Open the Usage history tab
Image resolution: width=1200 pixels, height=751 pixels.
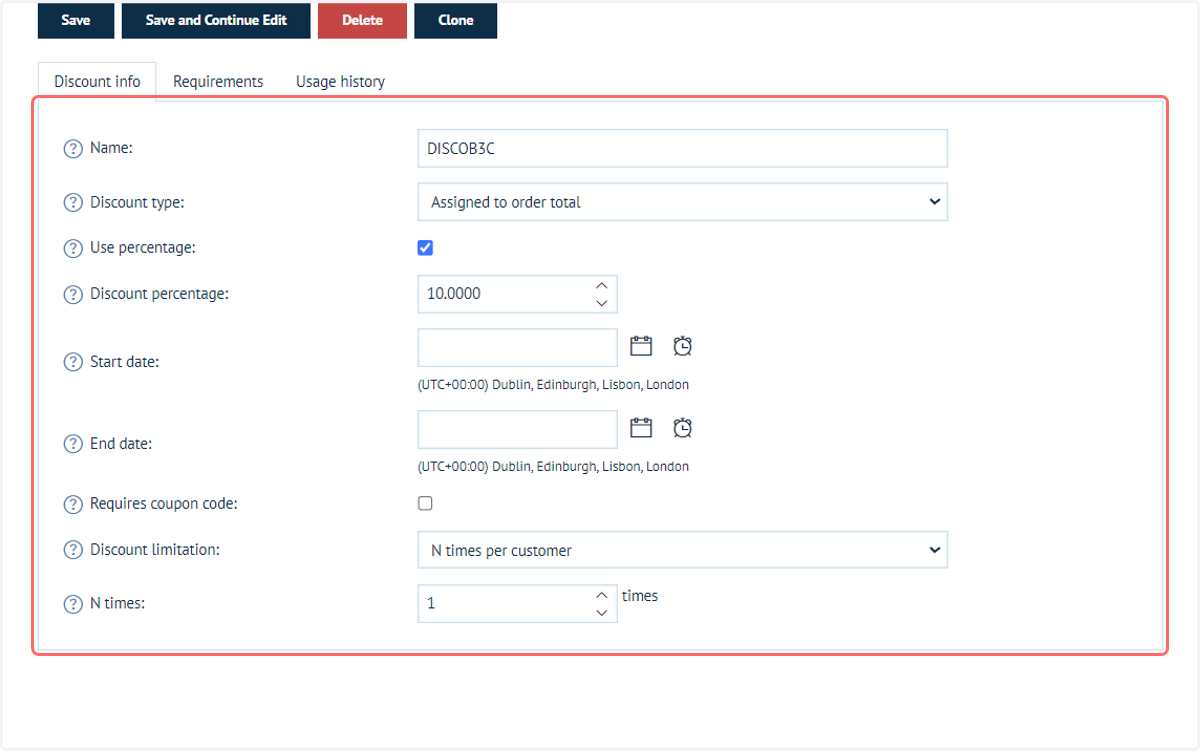340,81
